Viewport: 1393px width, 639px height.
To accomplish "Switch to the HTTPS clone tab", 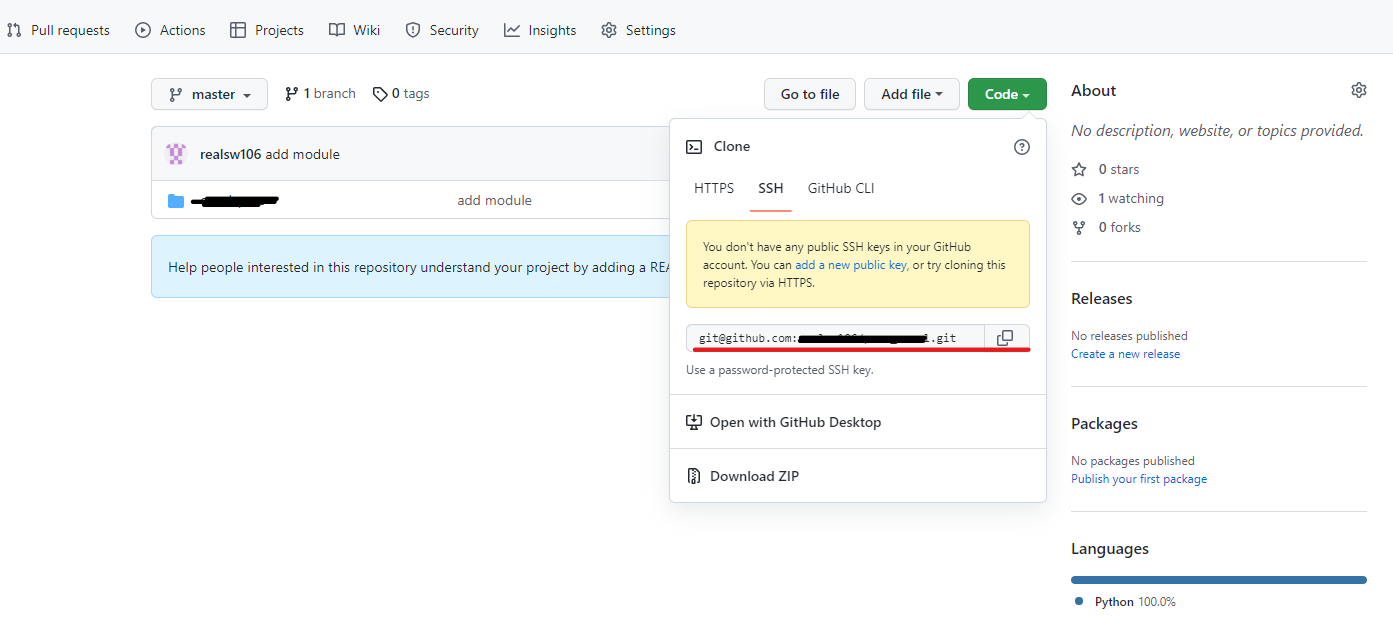I will coord(714,188).
